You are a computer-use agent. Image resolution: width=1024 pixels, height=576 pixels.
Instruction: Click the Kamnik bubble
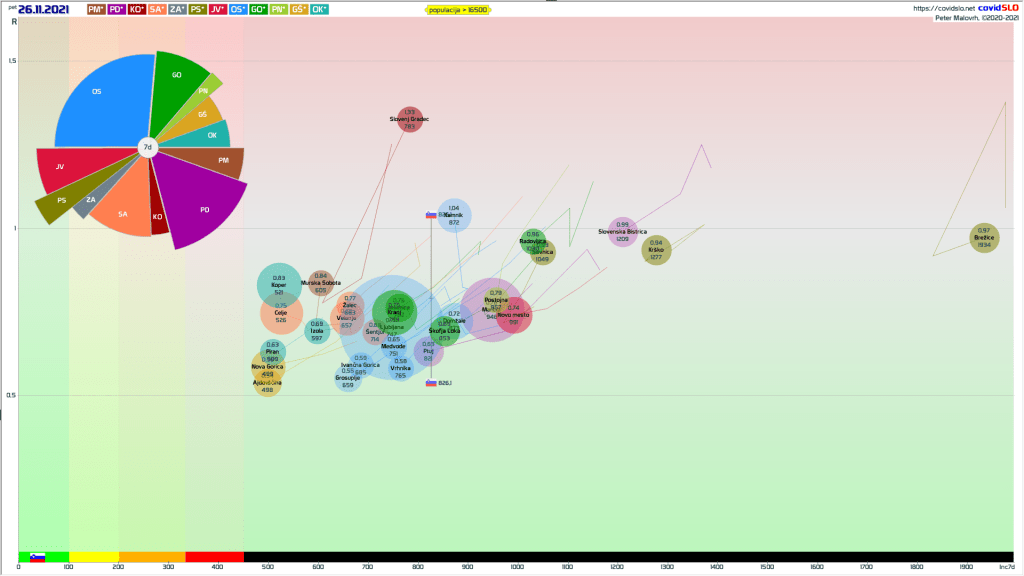(454, 215)
